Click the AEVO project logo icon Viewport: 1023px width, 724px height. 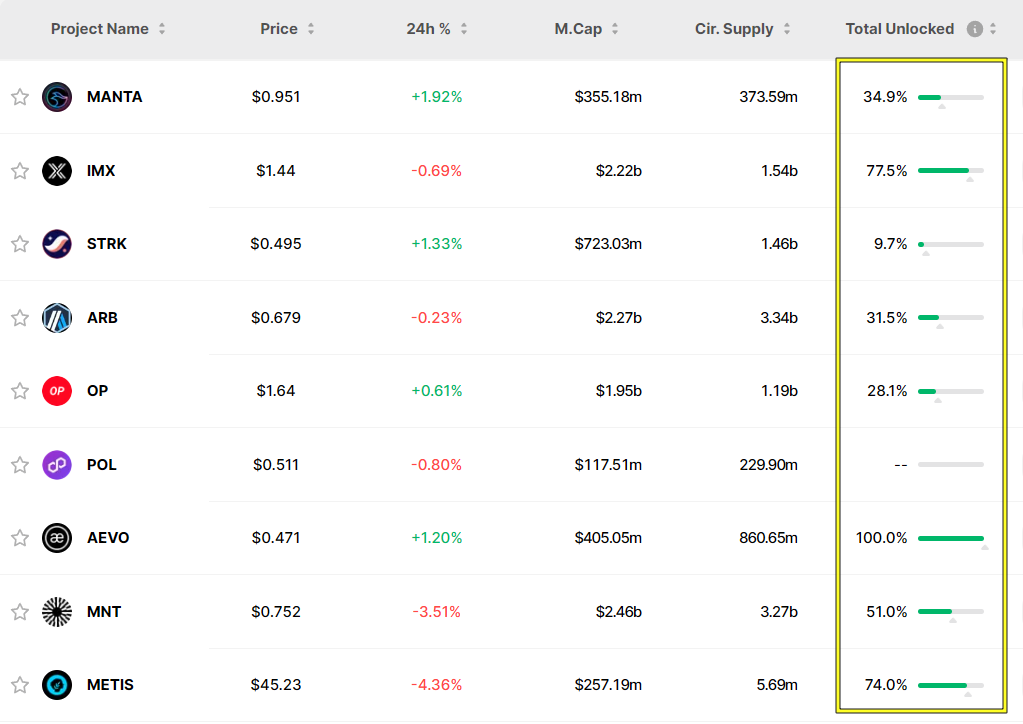click(57, 538)
